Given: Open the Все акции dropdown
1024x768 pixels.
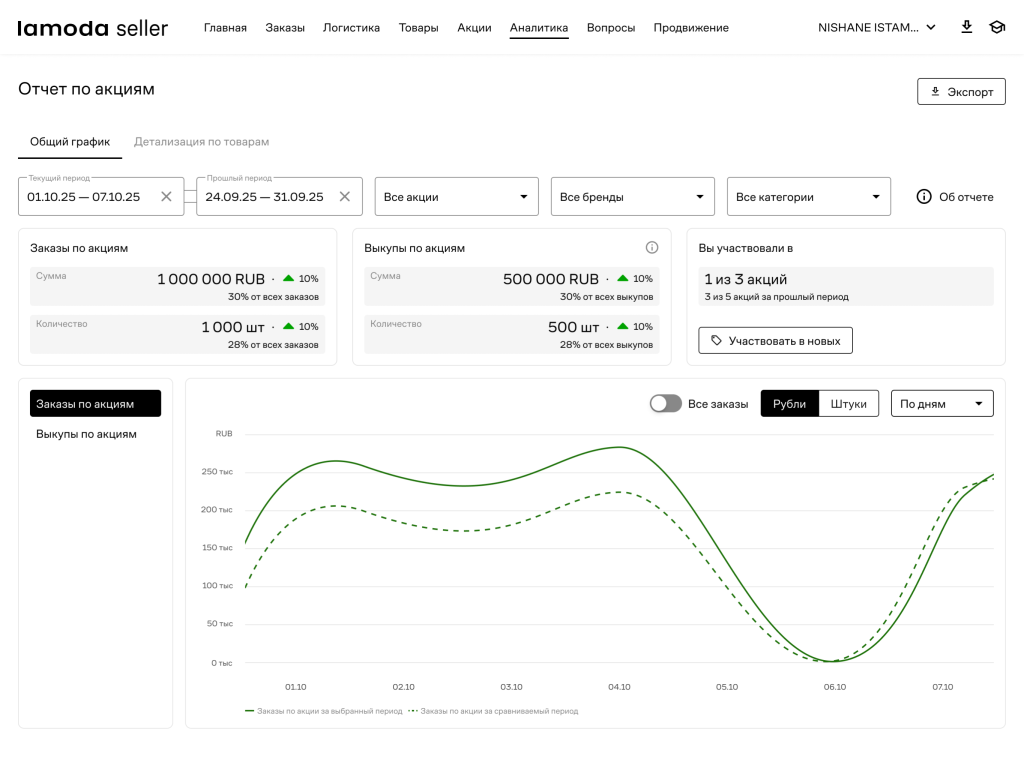Looking at the screenshot, I should coord(456,197).
